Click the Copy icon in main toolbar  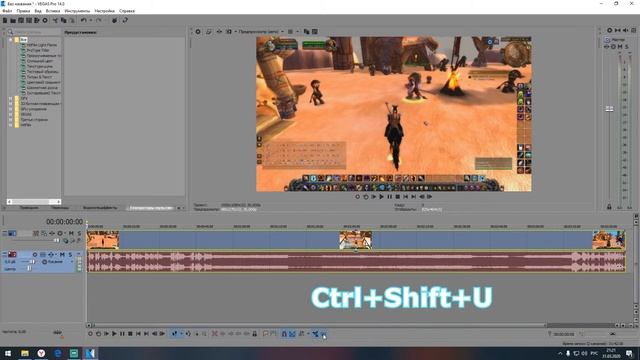[64, 20]
